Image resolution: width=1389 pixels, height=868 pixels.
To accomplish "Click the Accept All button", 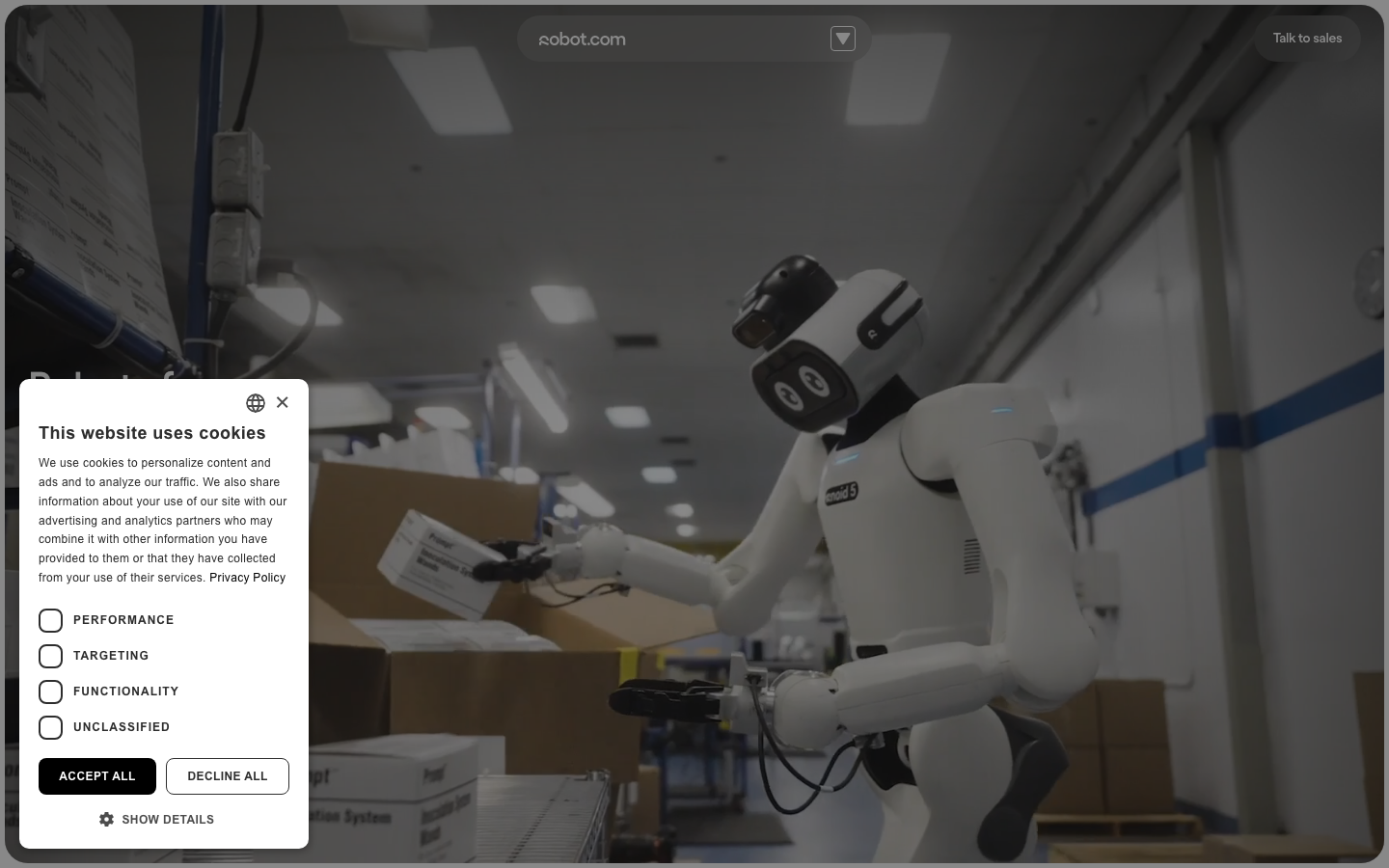I will [x=97, y=776].
